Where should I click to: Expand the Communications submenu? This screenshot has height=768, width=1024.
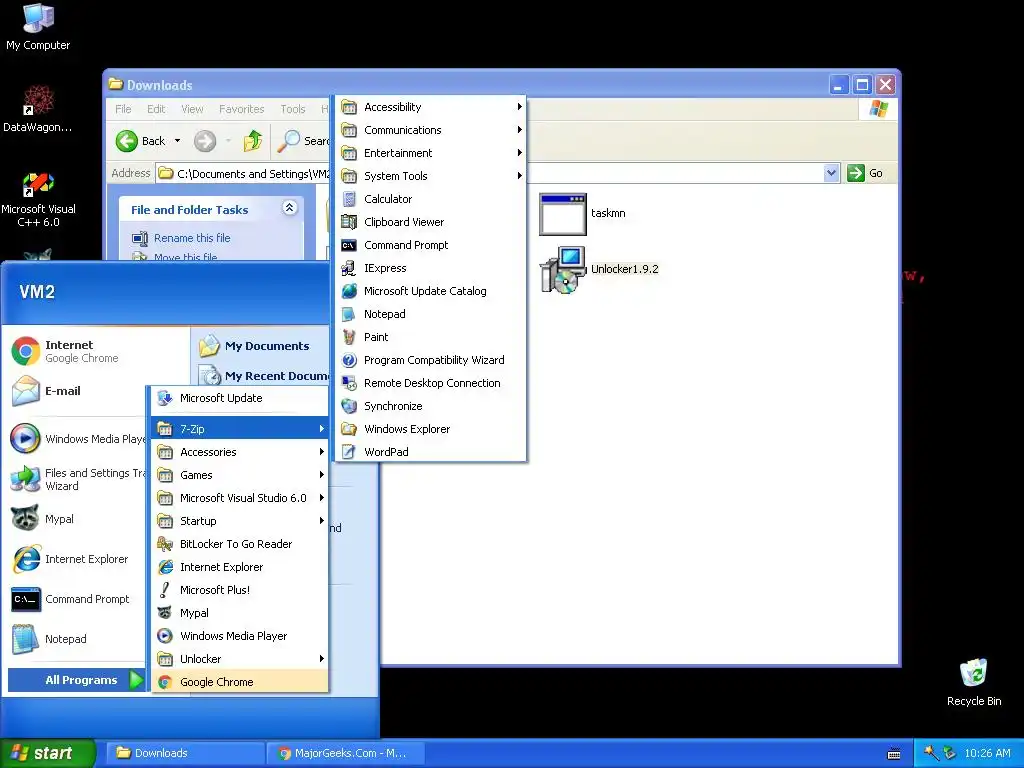pyautogui.click(x=430, y=130)
